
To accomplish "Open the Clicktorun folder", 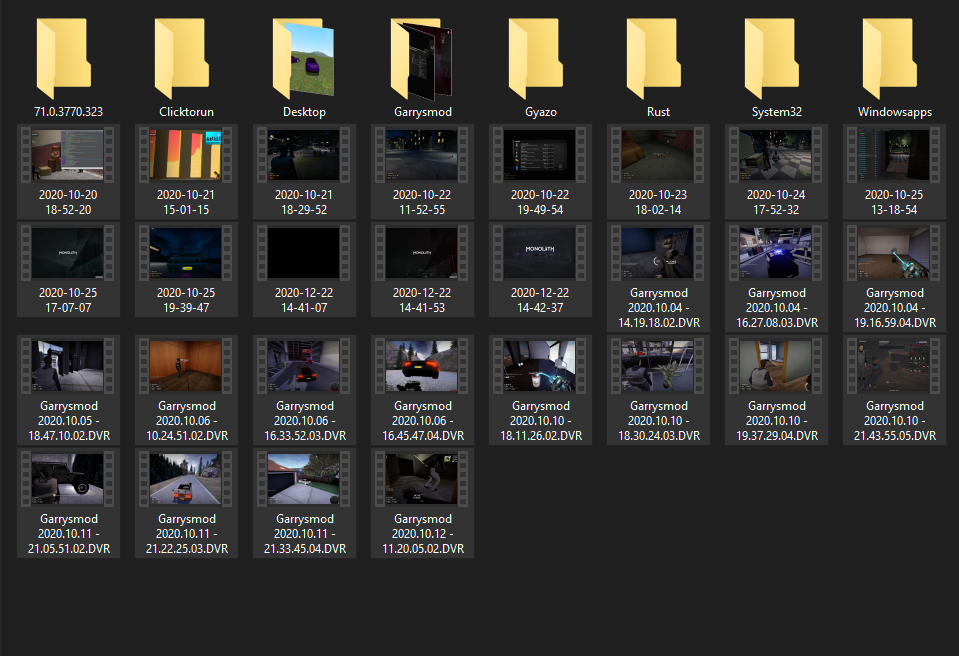I will [x=186, y=67].
